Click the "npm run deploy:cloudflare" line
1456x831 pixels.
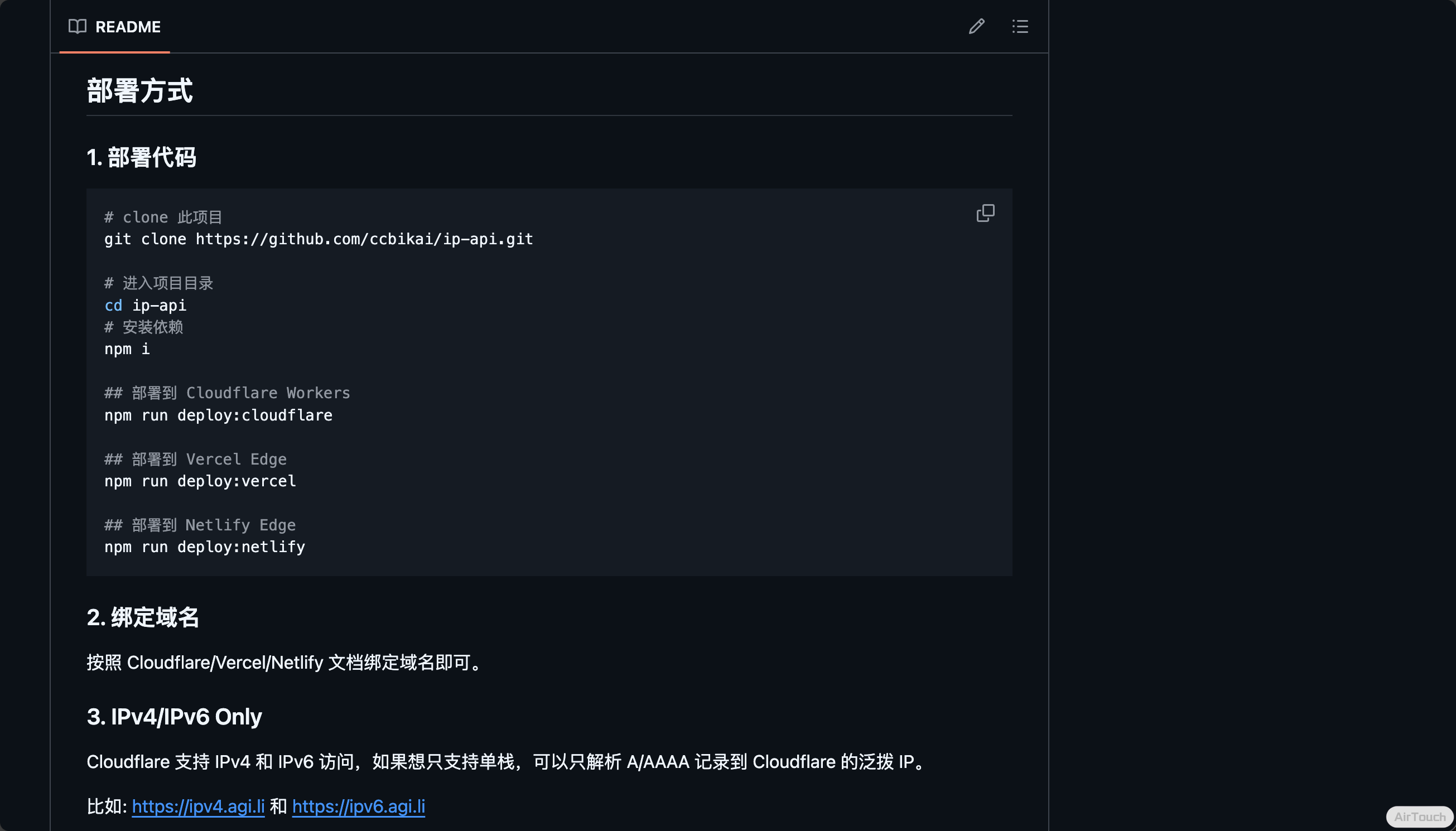click(219, 415)
